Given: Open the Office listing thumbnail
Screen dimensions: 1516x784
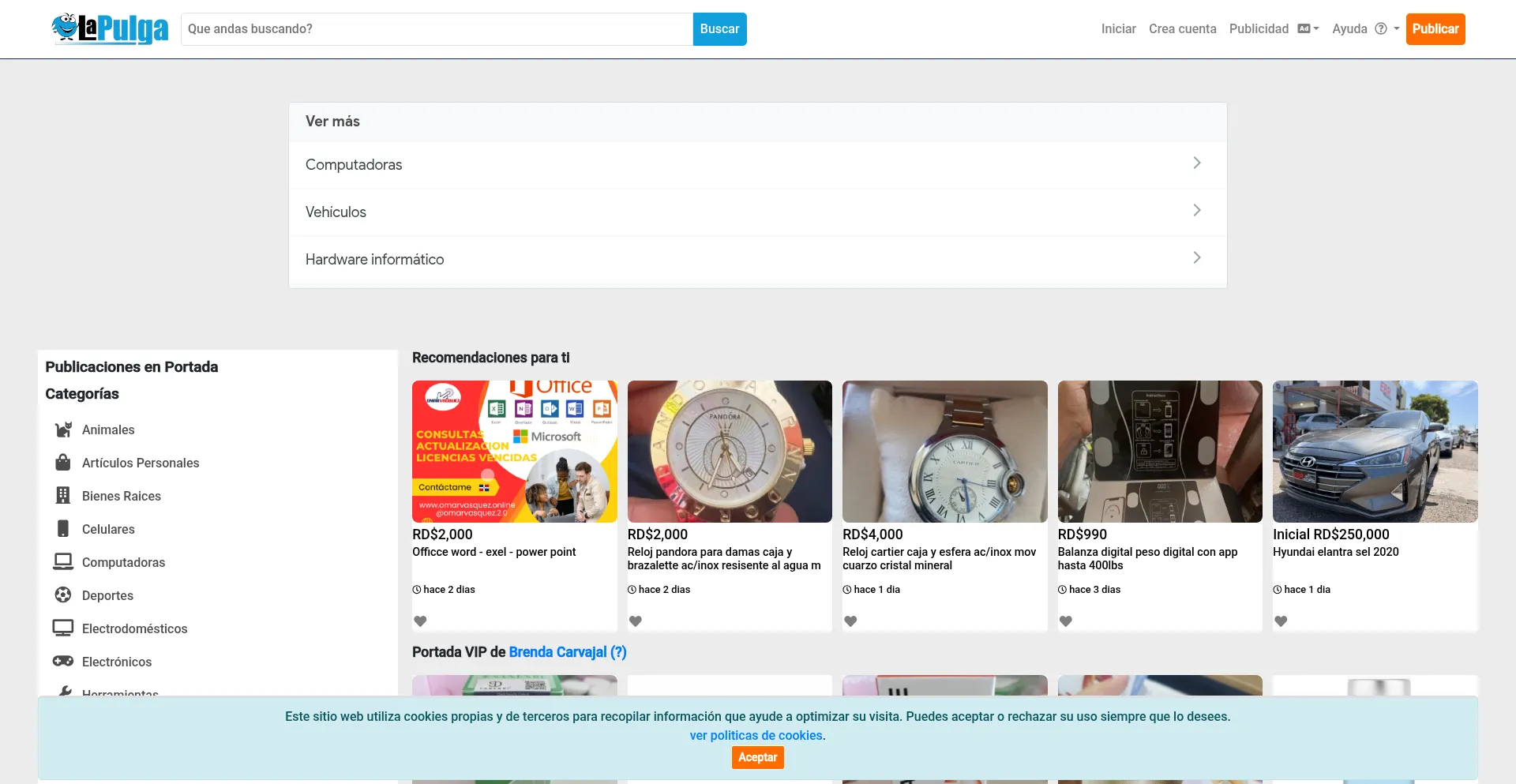Looking at the screenshot, I should [515, 452].
